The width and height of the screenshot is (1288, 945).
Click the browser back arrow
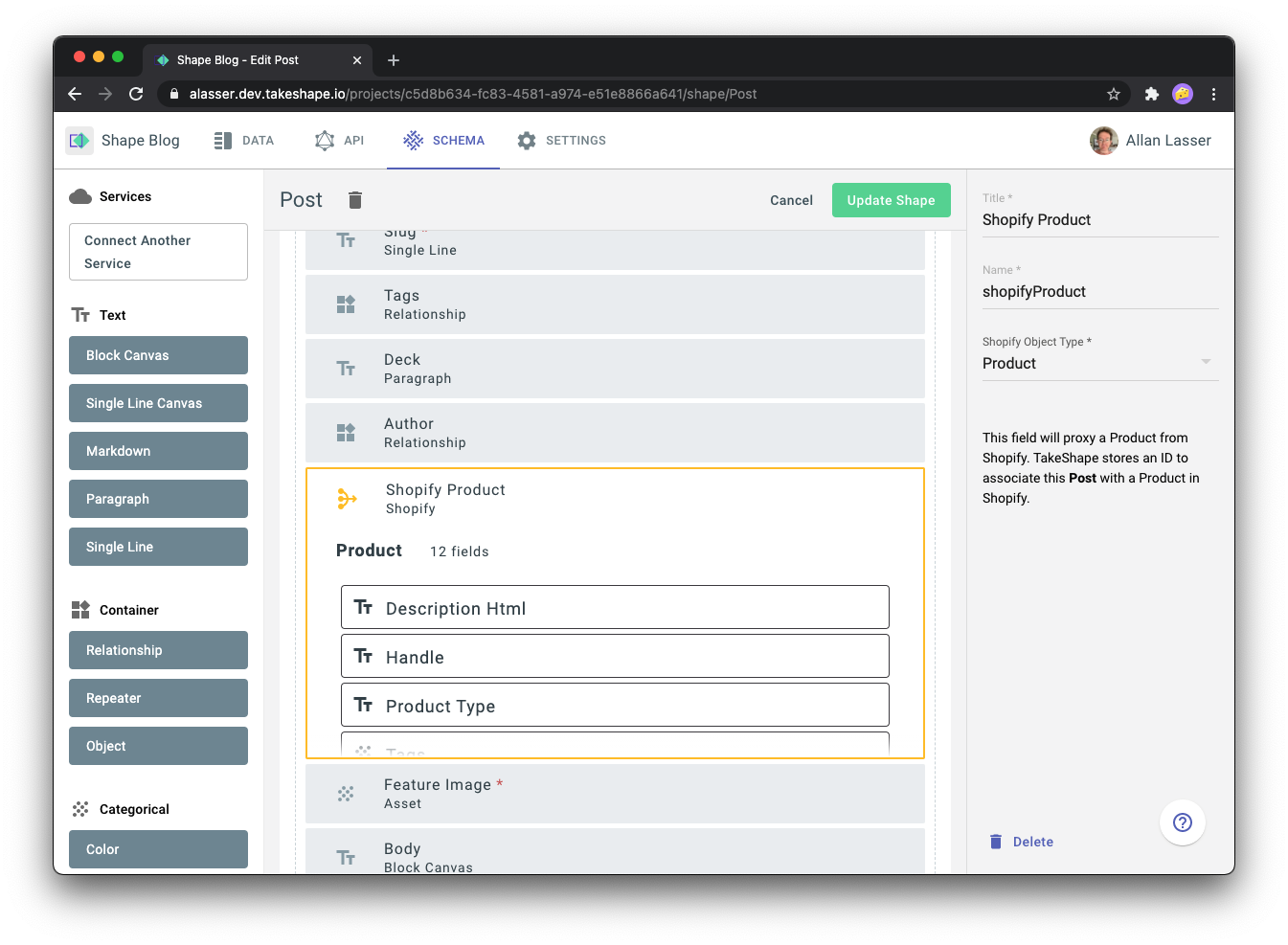click(75, 94)
